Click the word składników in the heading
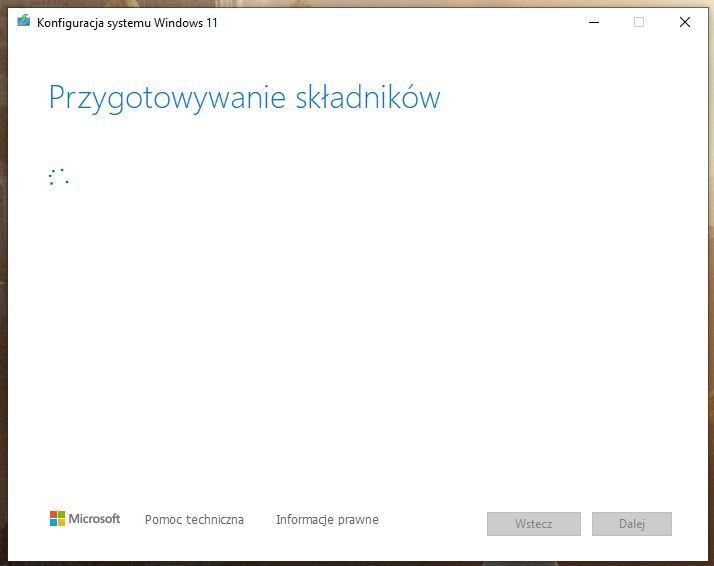The width and height of the screenshot is (714, 566). pyautogui.click(x=368, y=98)
